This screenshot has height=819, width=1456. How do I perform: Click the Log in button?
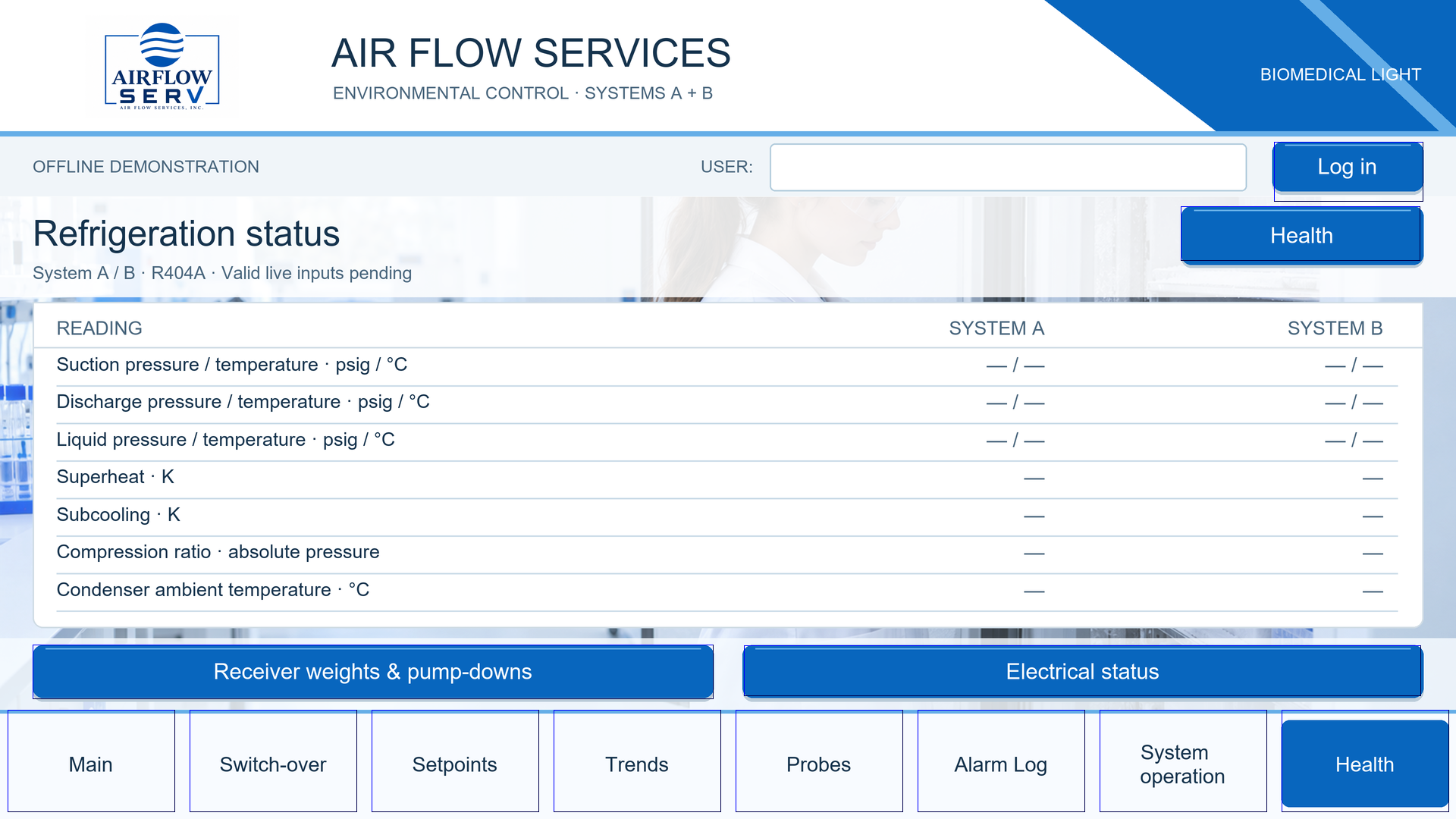point(1348,167)
